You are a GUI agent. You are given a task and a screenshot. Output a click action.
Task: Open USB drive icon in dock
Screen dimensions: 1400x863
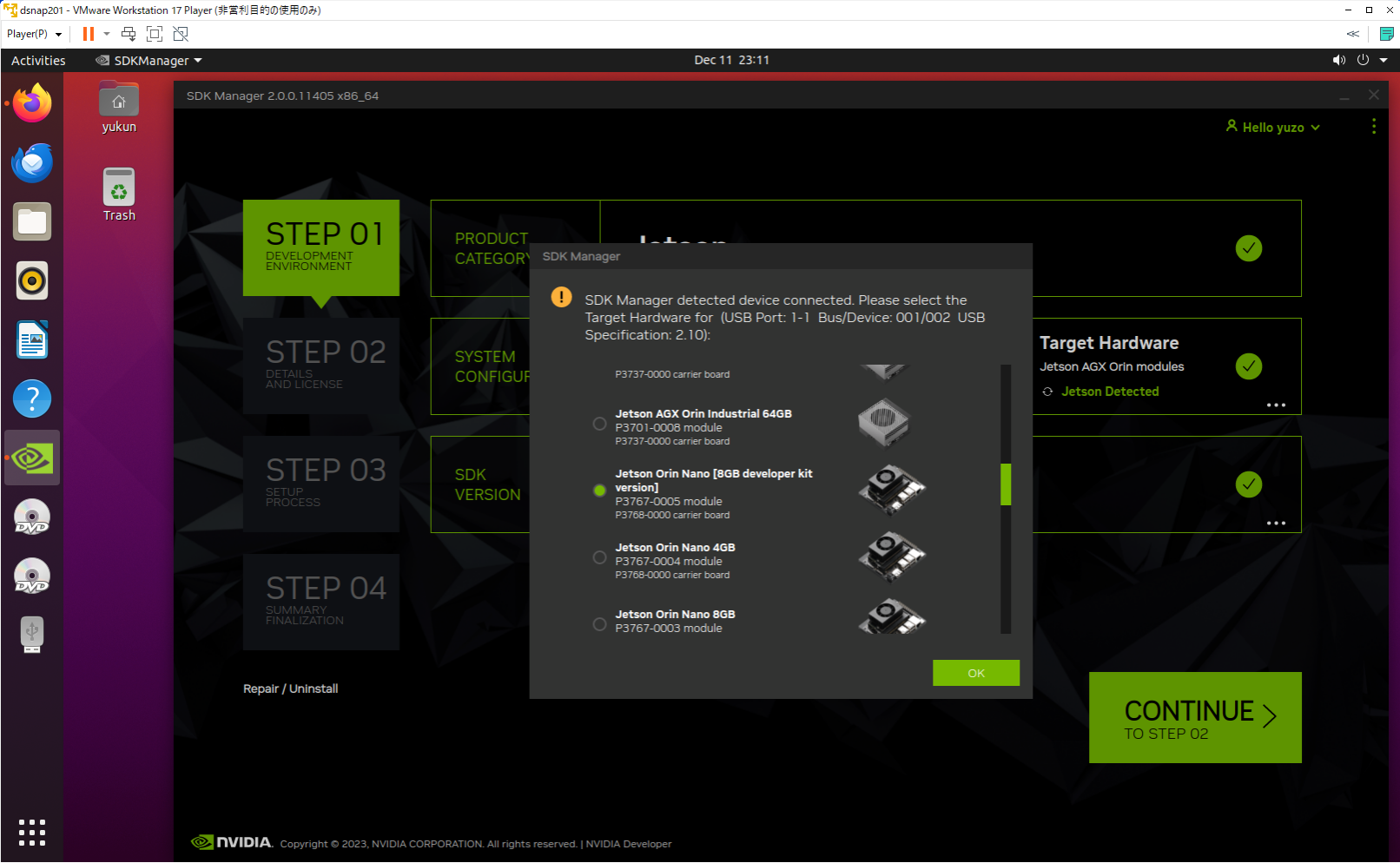pyautogui.click(x=32, y=635)
